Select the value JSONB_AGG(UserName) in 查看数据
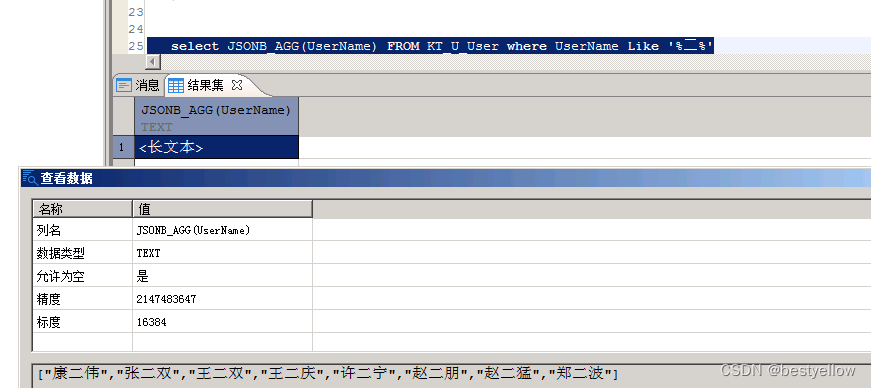Screen dimensions: 871x388 pyautogui.click(x=193, y=230)
